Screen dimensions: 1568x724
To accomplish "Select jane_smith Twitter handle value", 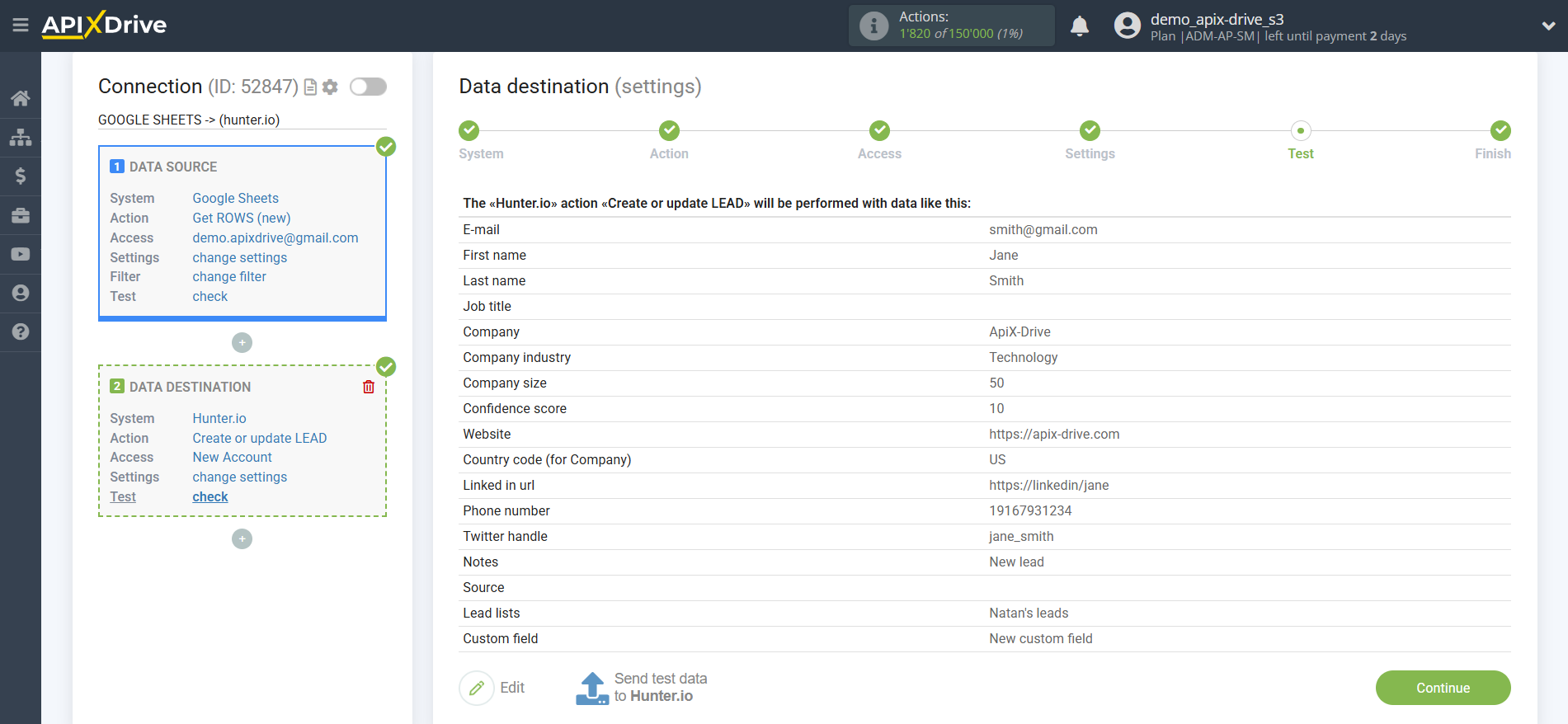I will [1021, 537].
